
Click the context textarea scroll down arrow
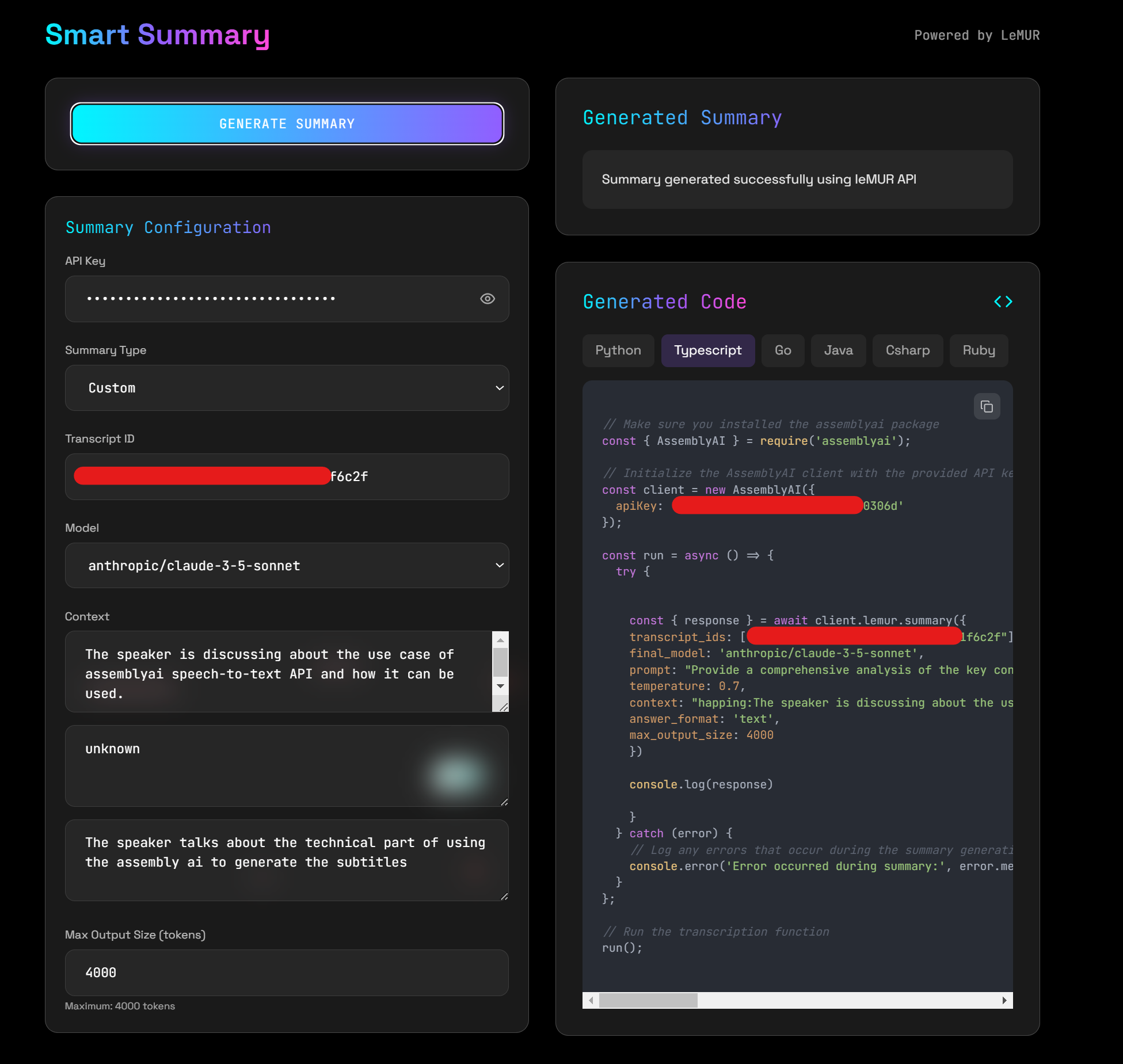click(500, 686)
